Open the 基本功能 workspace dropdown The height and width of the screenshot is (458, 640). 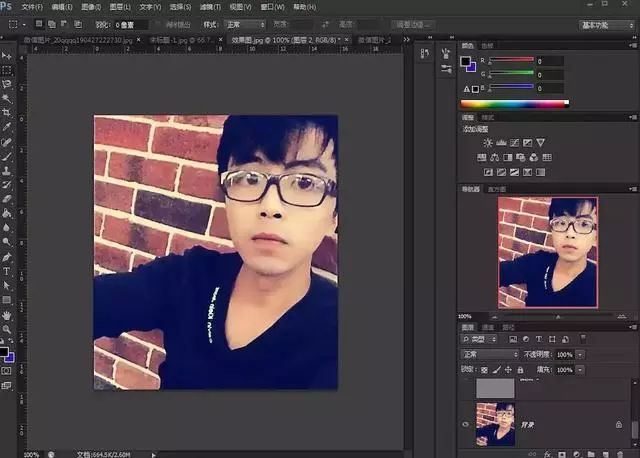(606, 23)
